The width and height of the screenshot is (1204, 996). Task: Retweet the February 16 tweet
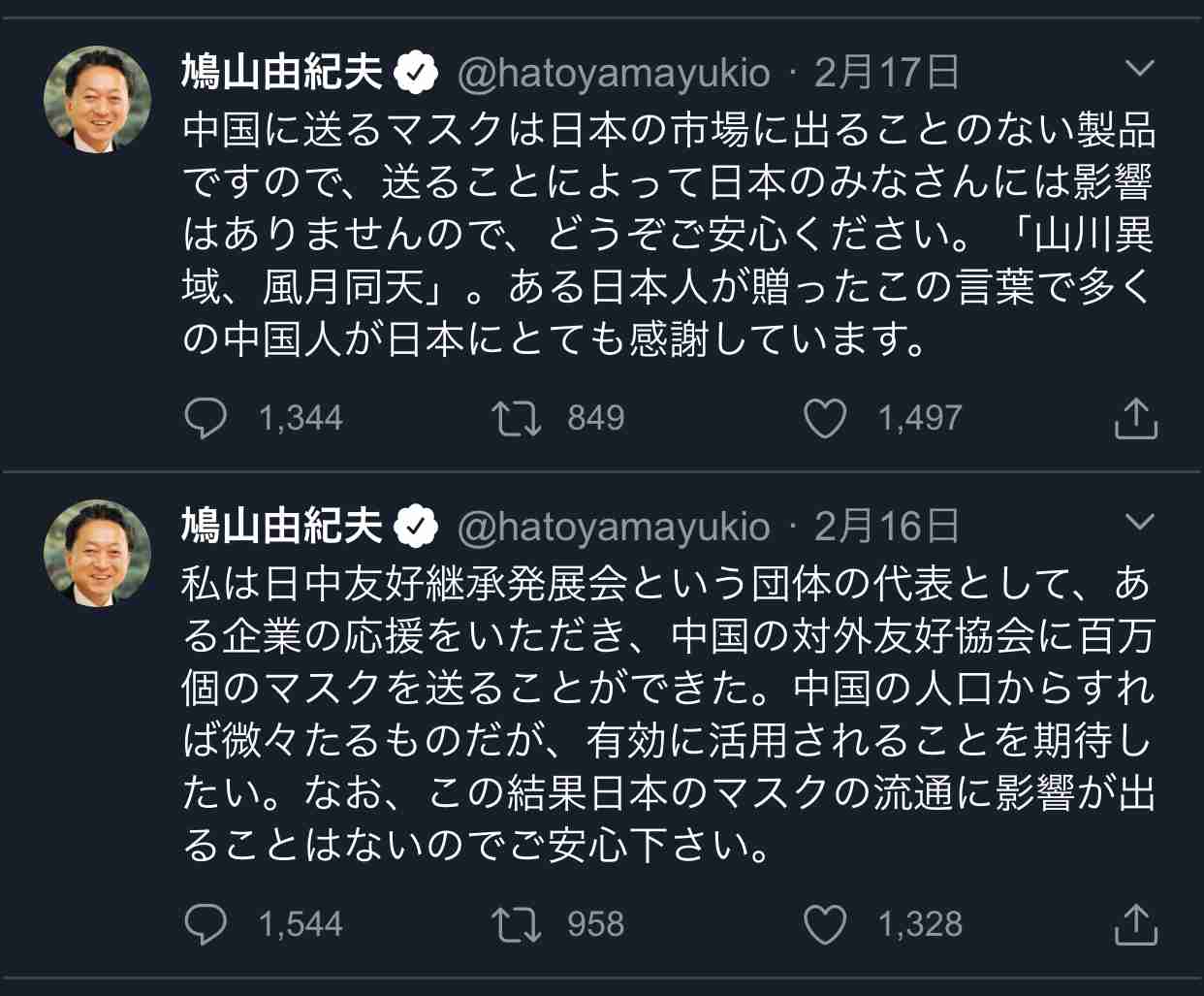[x=516, y=924]
